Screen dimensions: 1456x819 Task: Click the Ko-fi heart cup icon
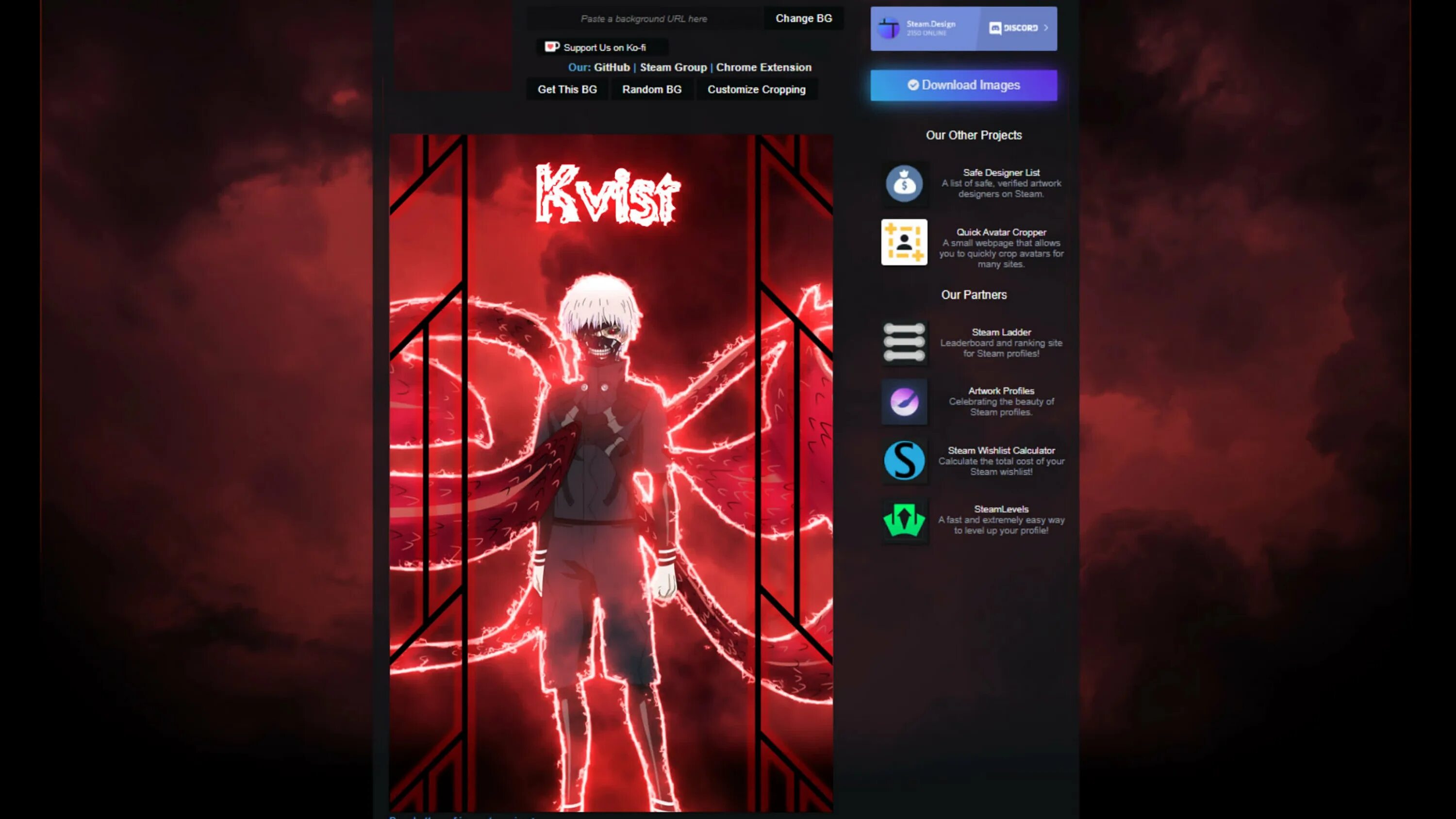click(552, 47)
